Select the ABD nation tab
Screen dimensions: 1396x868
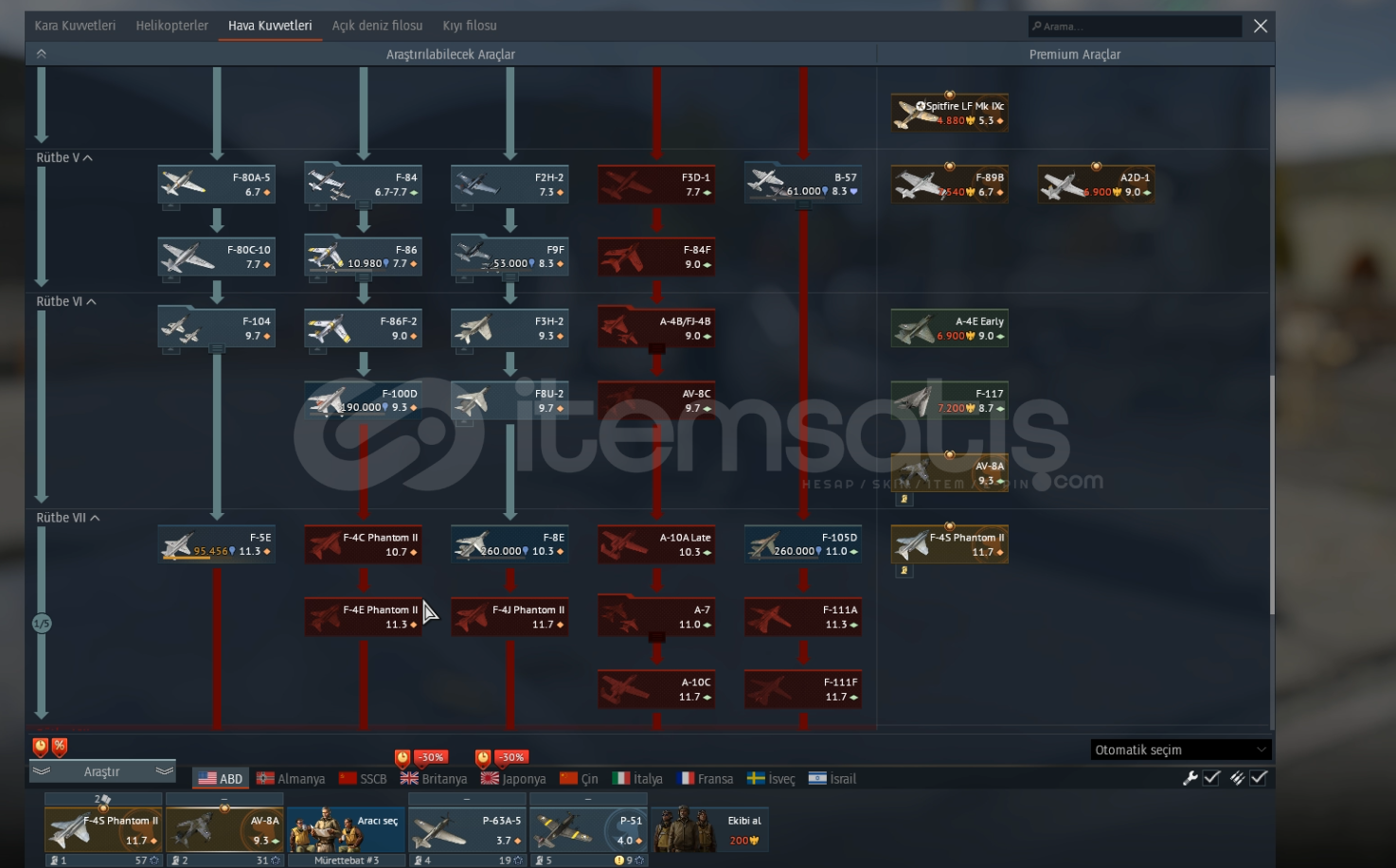(221, 779)
